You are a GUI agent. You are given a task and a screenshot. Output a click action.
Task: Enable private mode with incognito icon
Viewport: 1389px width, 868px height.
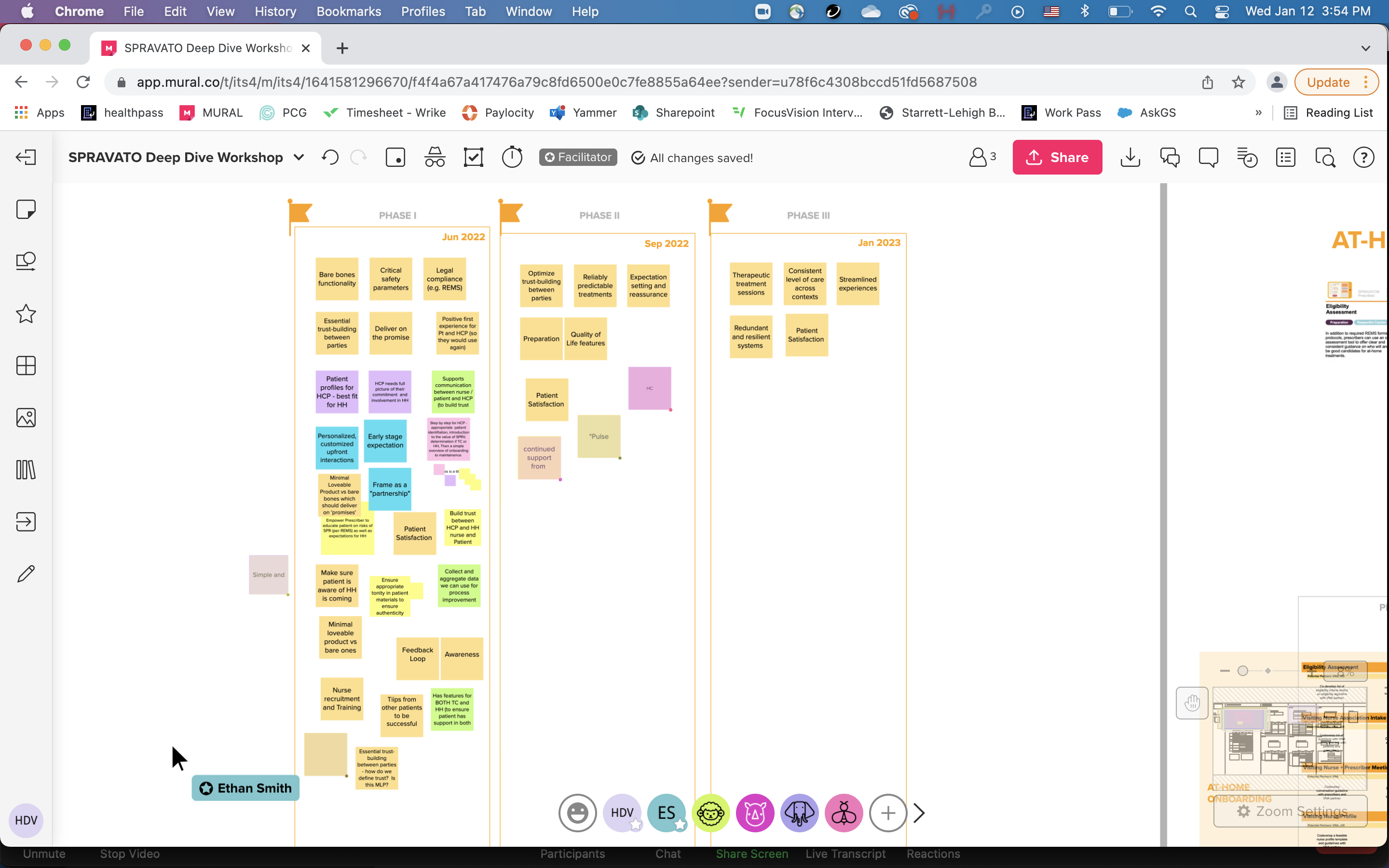coord(435,157)
